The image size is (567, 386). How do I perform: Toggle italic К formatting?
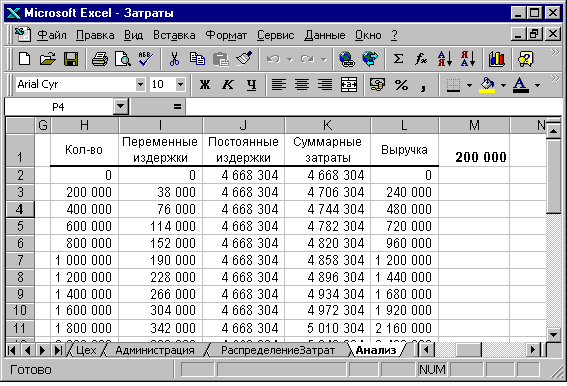228,85
